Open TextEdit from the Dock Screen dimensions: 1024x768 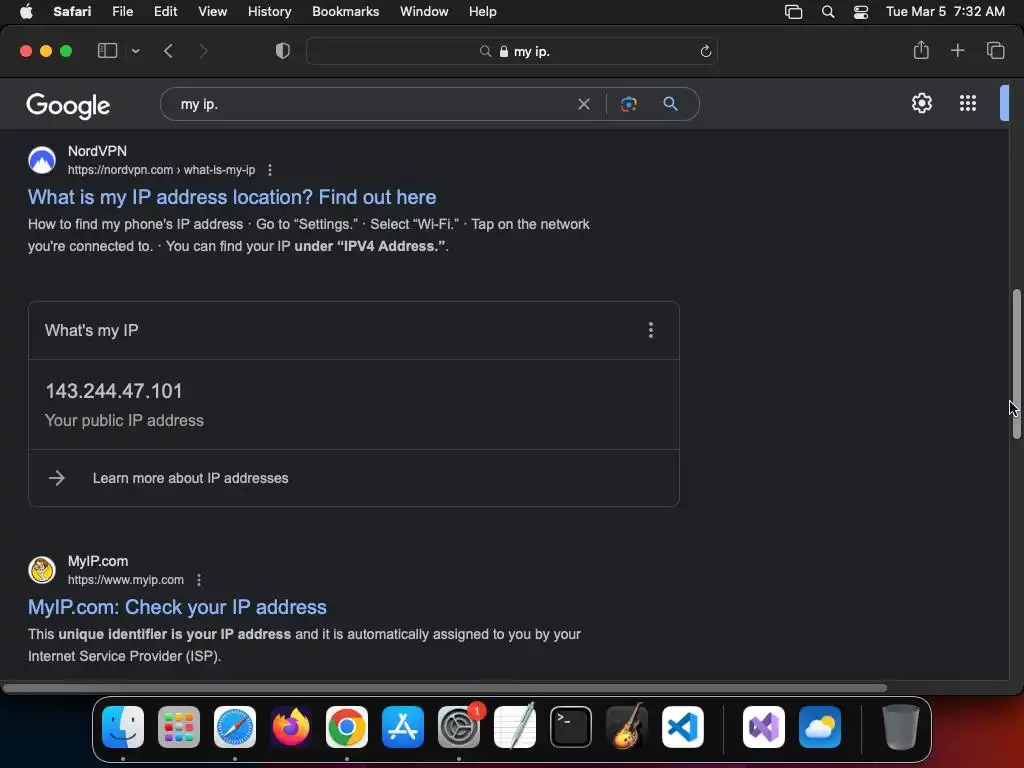[x=515, y=726]
